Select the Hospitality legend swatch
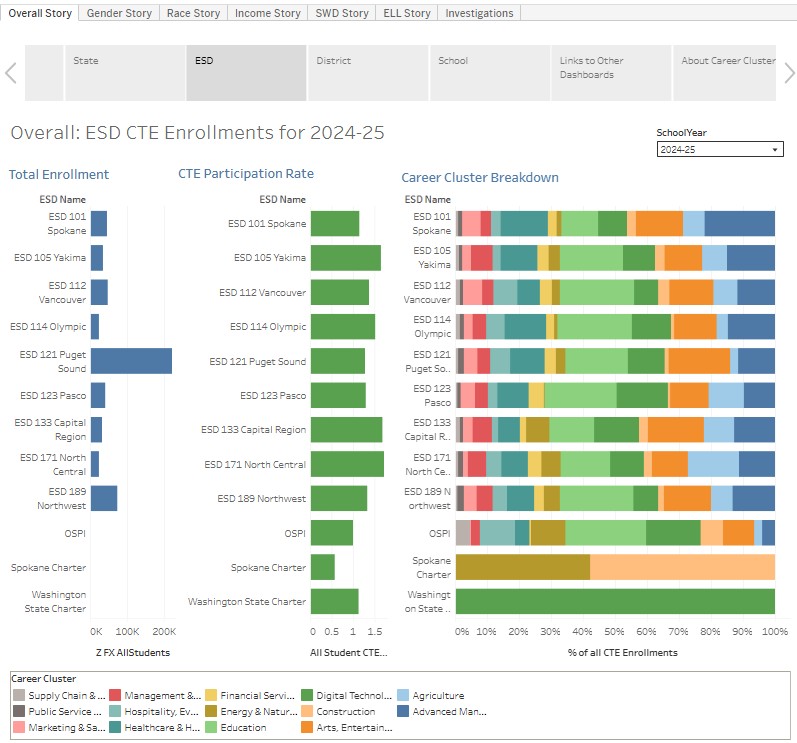 point(115,711)
